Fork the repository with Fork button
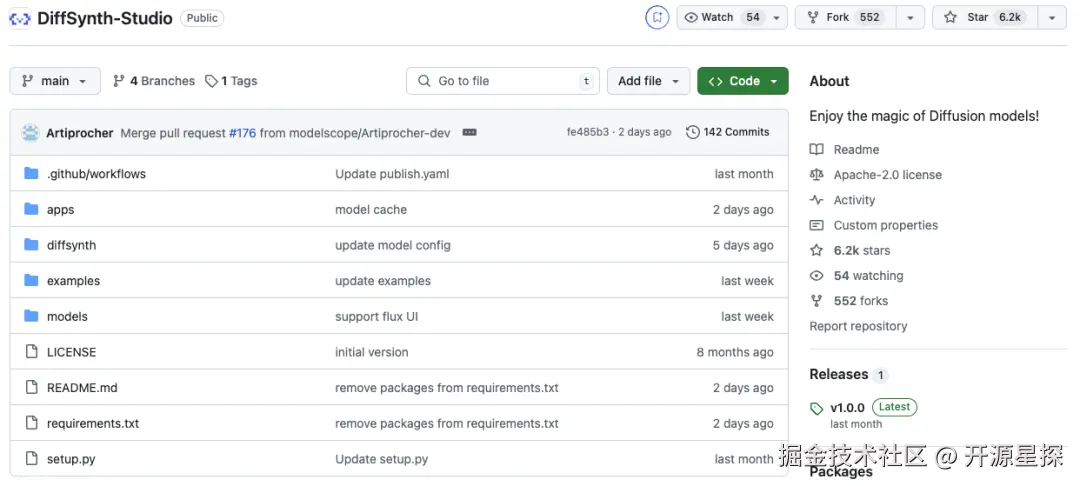 click(846, 17)
